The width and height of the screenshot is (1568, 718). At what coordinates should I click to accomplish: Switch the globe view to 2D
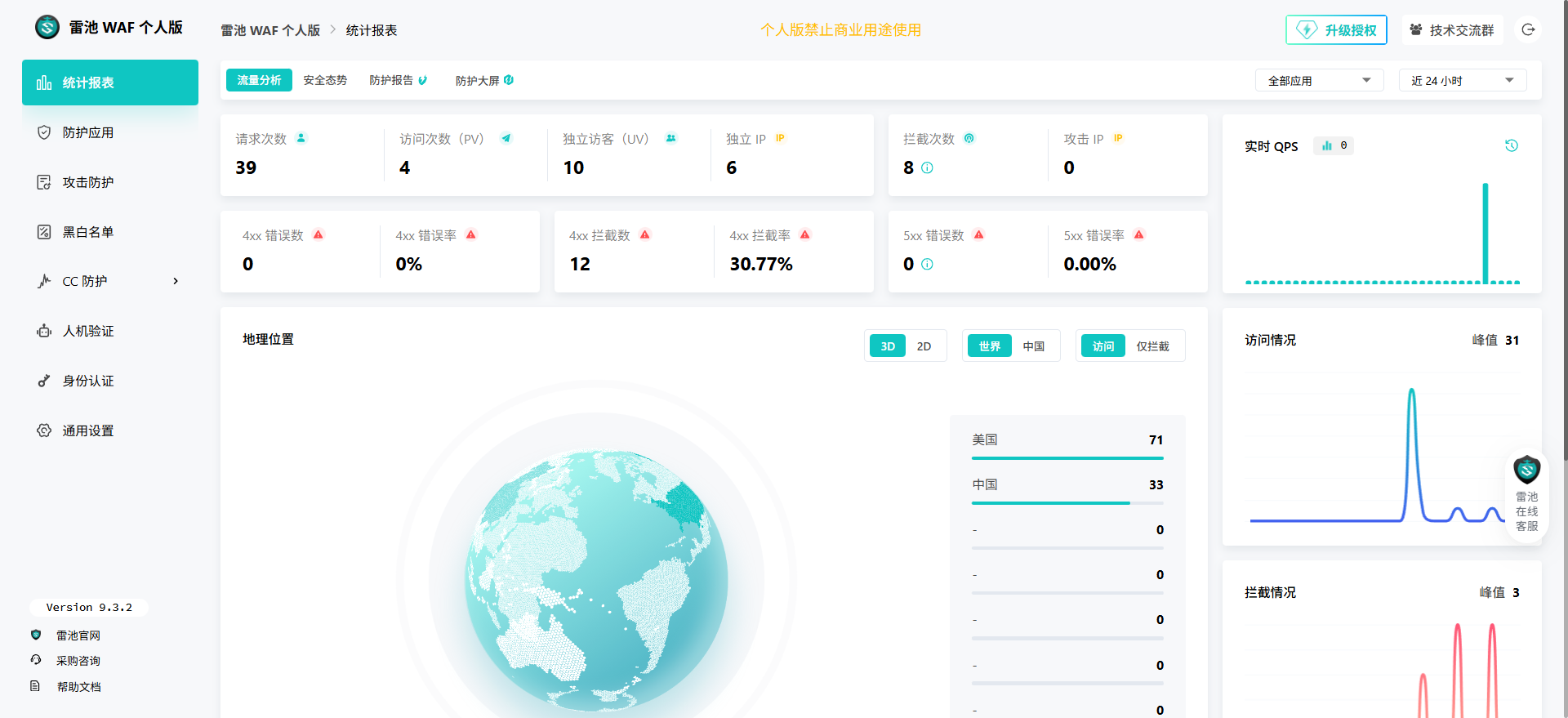[924, 346]
